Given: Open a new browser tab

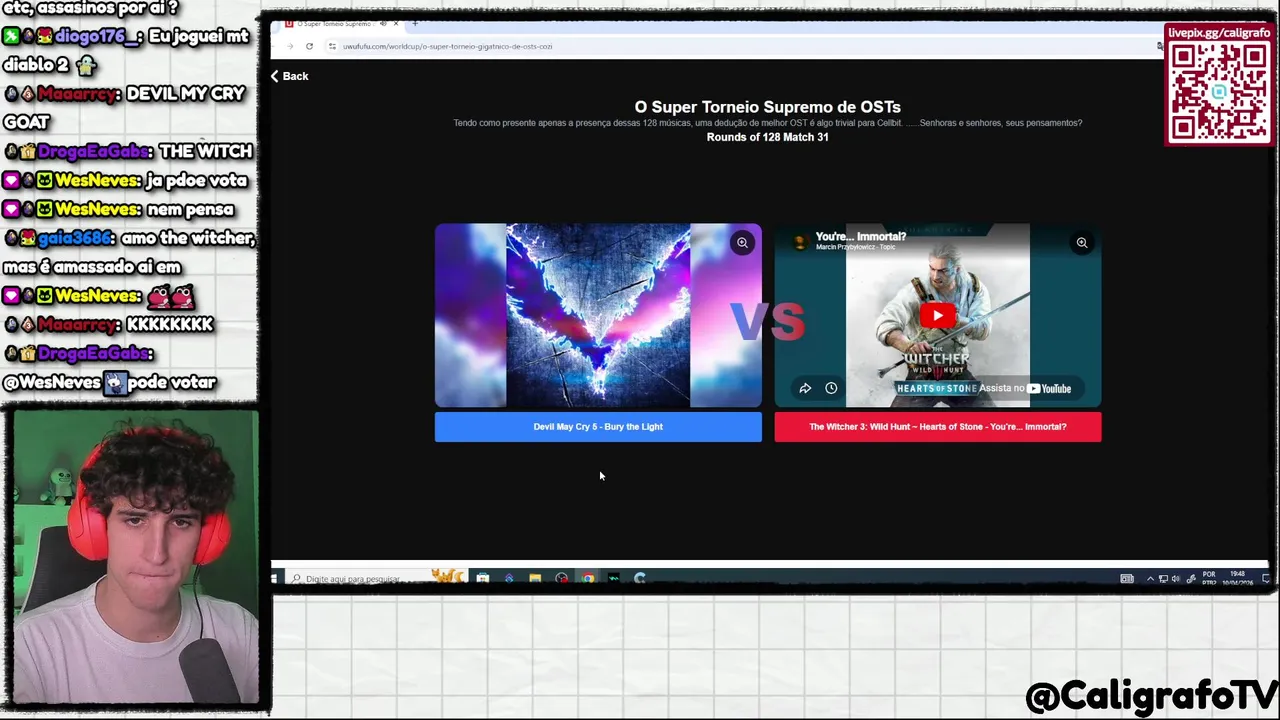Looking at the screenshot, I should pyautogui.click(x=415, y=24).
